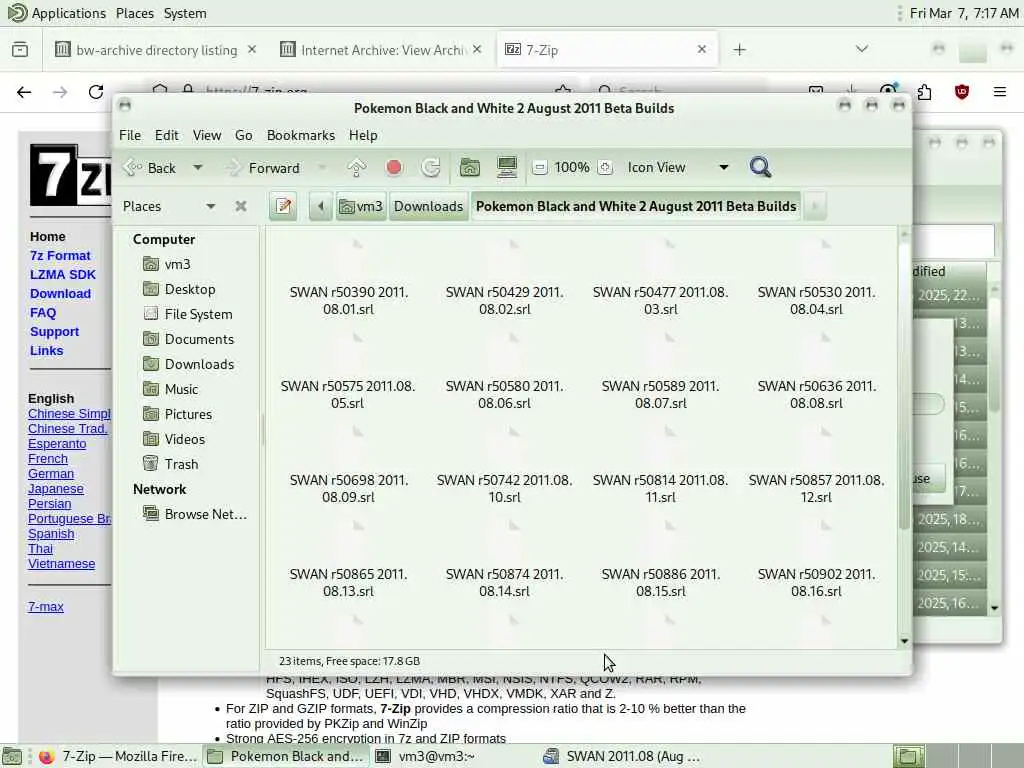Open a new browser tab
Viewport: 1024px width, 768px height.
[x=739, y=50]
